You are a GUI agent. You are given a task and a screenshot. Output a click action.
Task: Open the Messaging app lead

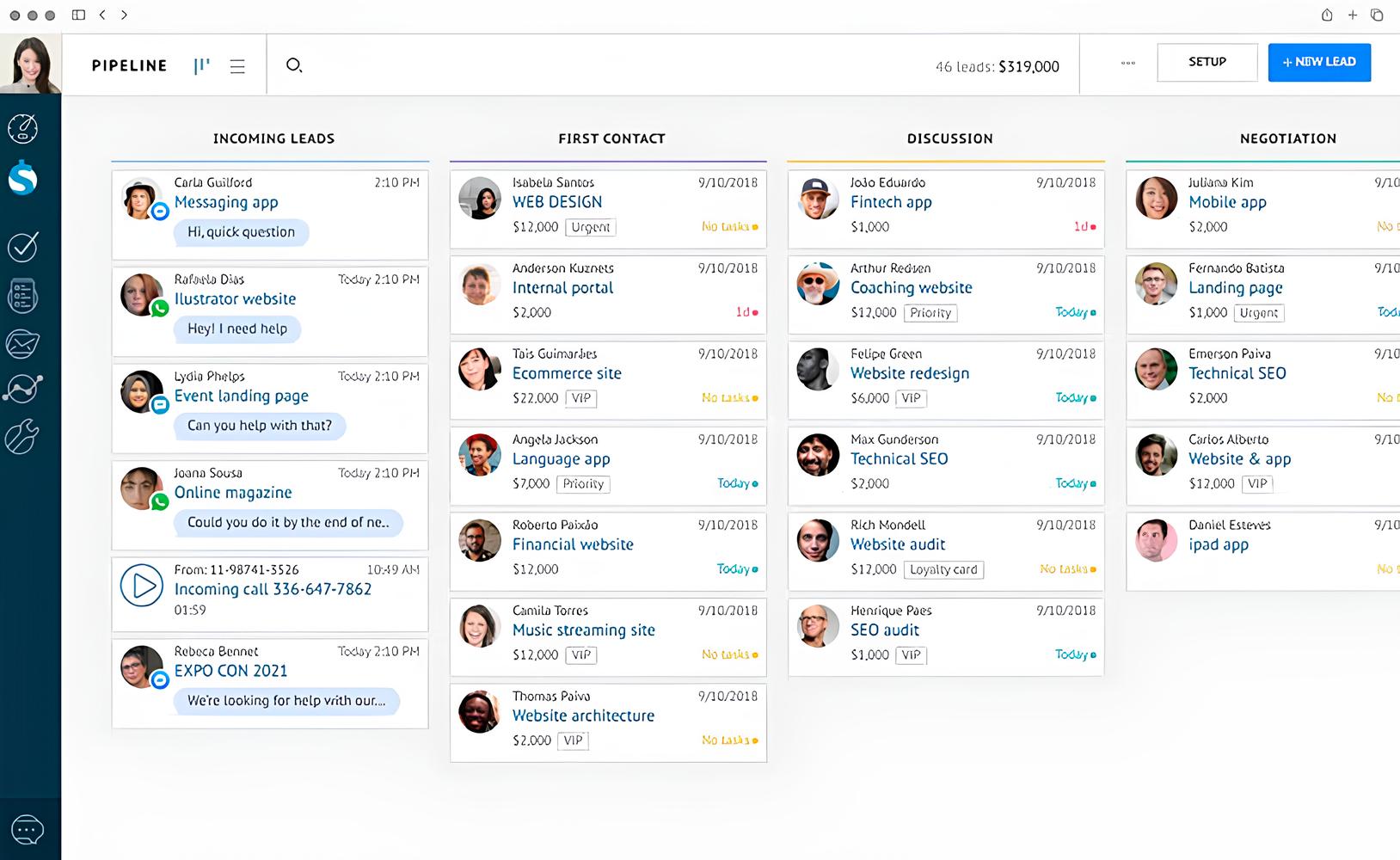[x=226, y=203]
